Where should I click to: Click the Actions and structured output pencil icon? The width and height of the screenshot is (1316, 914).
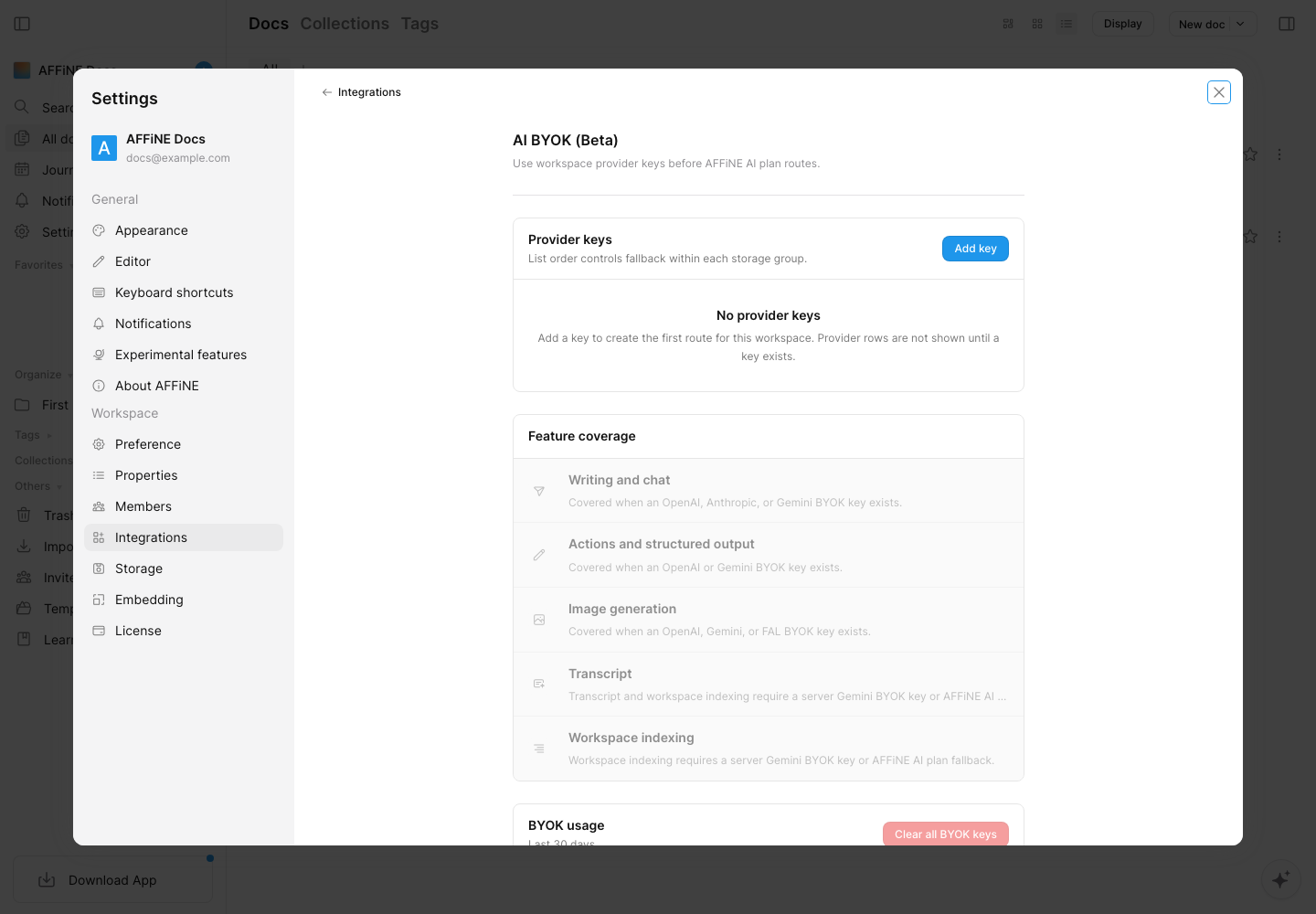(539, 555)
